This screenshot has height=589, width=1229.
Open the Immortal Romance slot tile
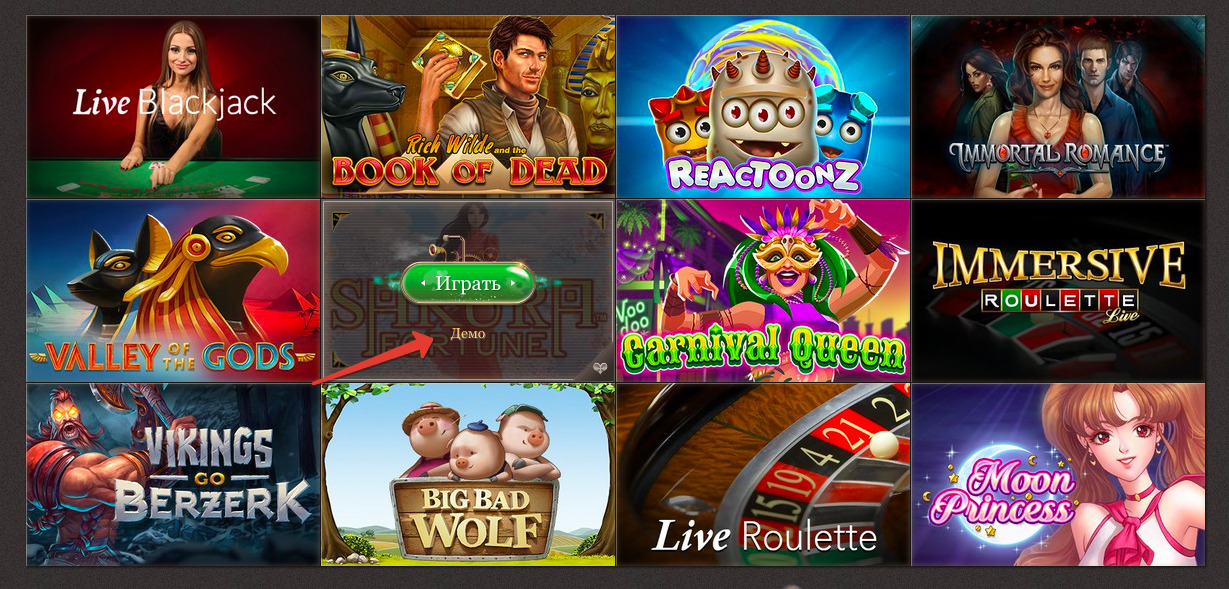[x=1057, y=106]
